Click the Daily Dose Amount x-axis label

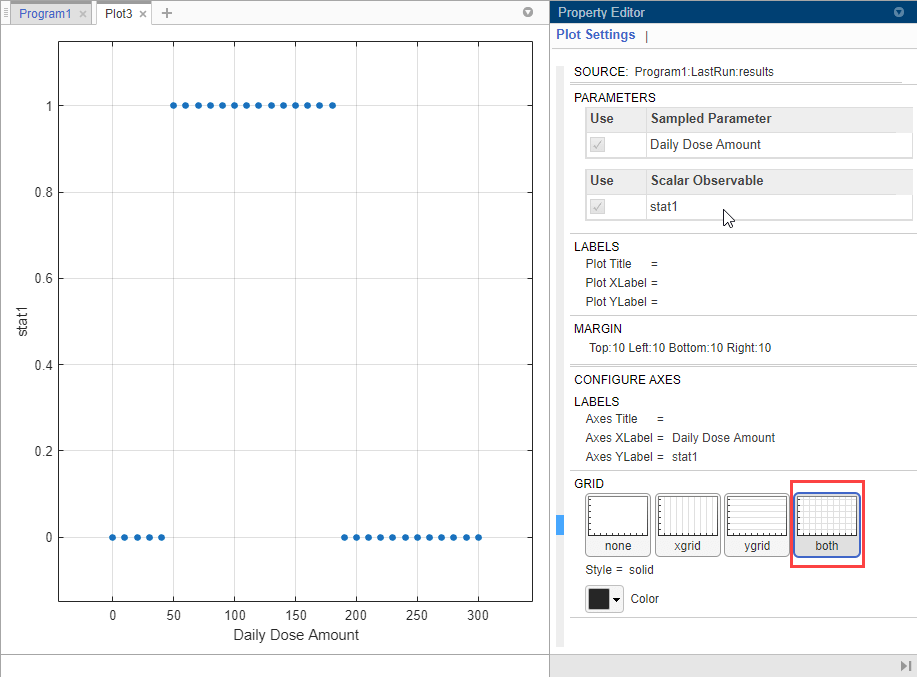(296, 635)
